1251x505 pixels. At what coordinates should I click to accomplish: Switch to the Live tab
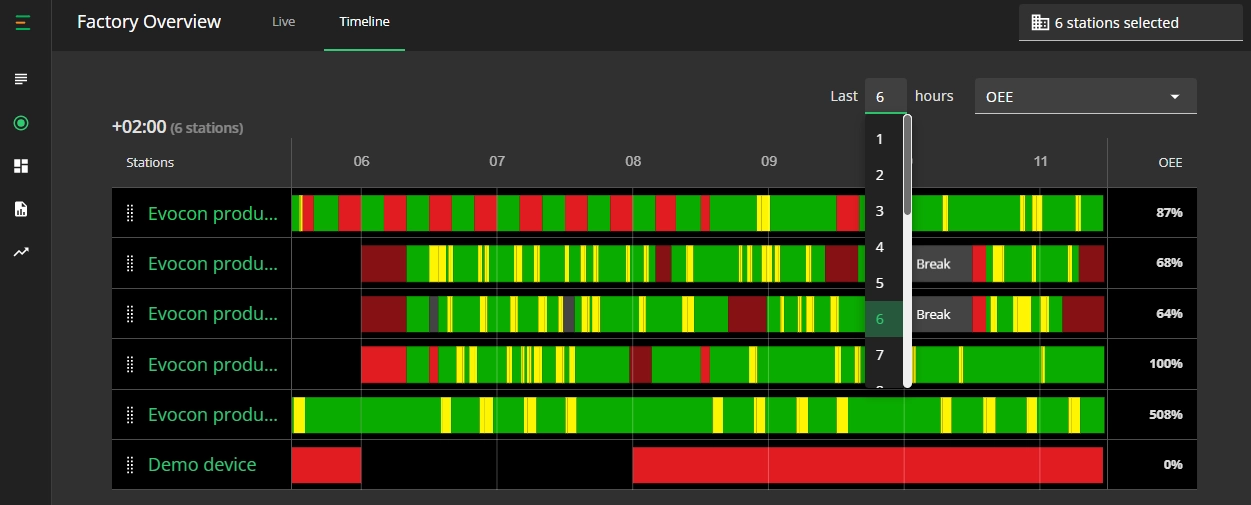284,22
